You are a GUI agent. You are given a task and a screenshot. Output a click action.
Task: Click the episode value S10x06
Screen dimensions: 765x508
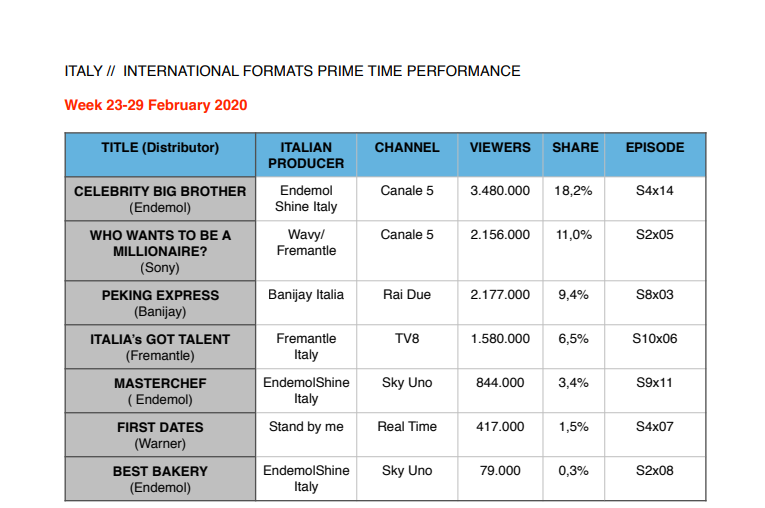pyautogui.click(x=655, y=339)
